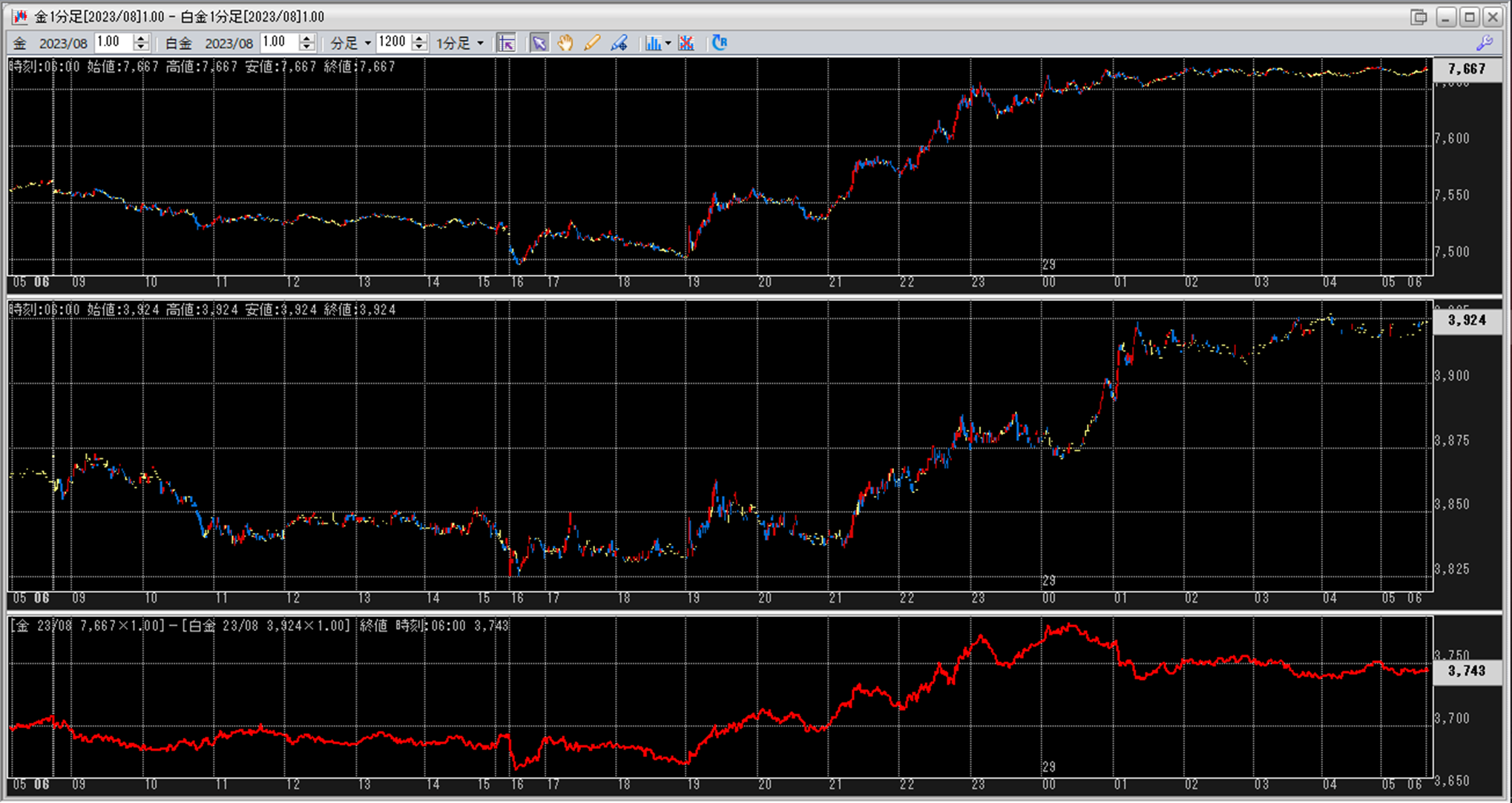Expand the 分足 chart type dropdown
Viewport: 1512px width, 803px height.
(x=367, y=43)
